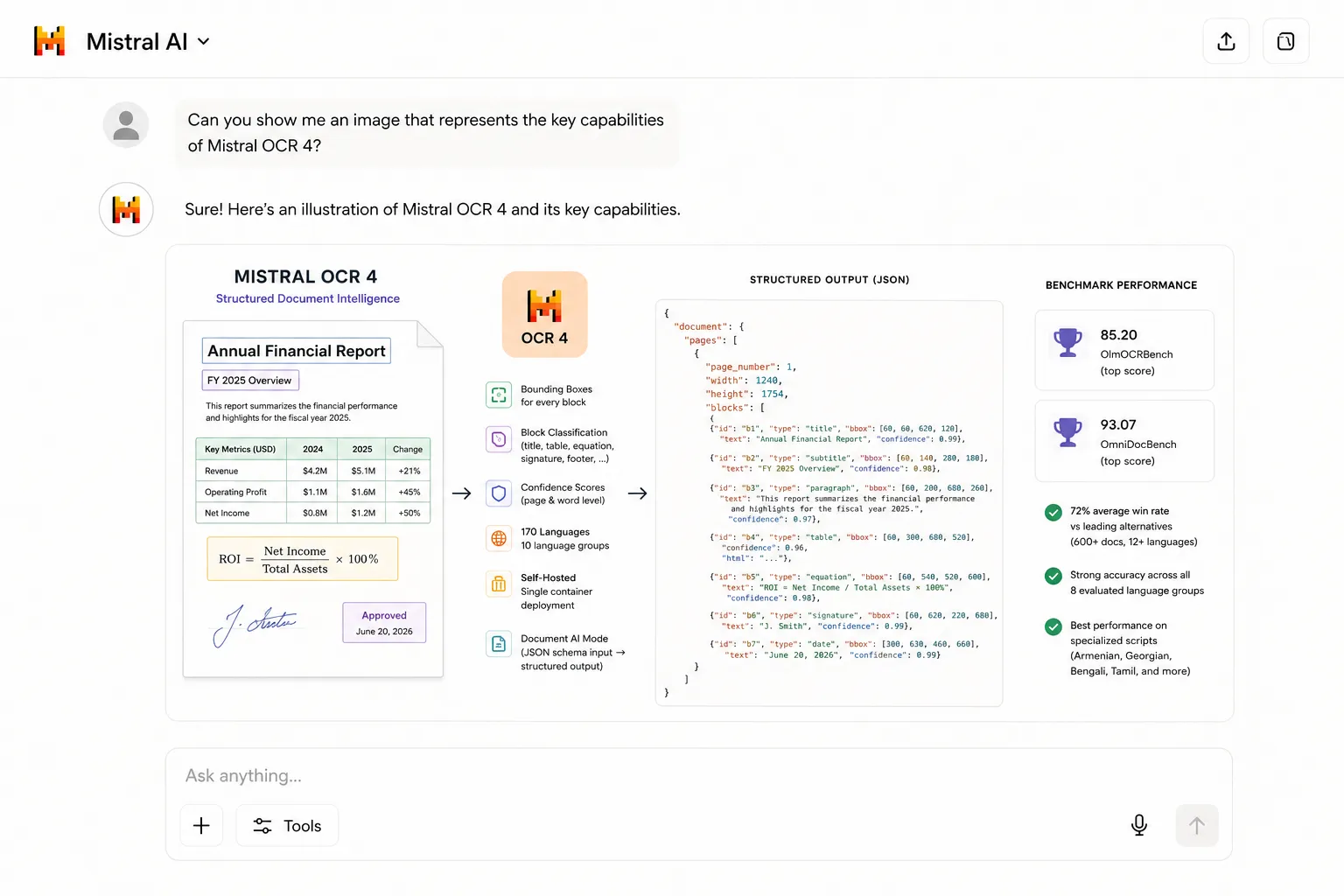This screenshot has width=1344, height=896.
Task: Click the STRUCTURED OUTPUT (JSON) heading
Action: pyautogui.click(x=829, y=280)
